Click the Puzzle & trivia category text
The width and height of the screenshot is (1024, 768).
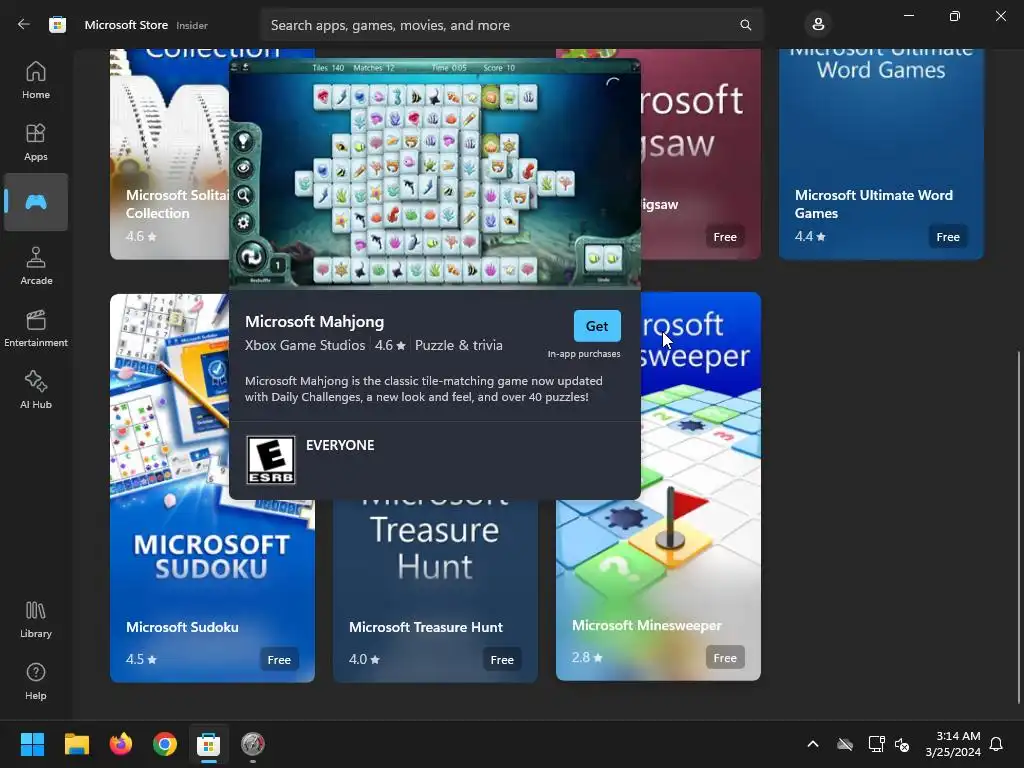[x=458, y=345]
